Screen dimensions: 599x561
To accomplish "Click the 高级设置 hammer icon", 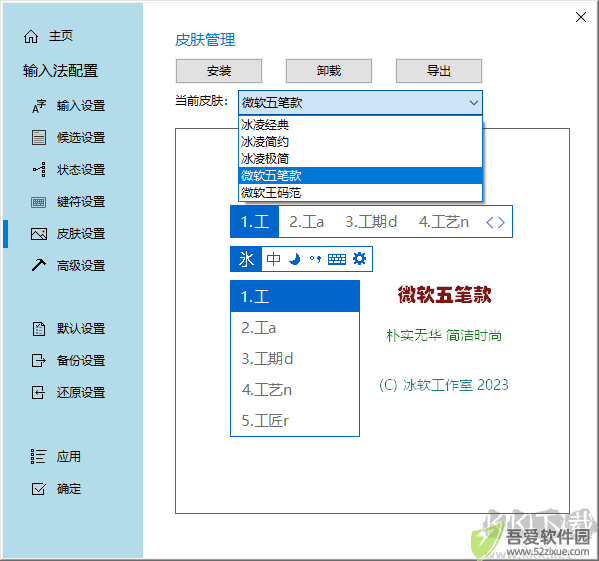I will (39, 265).
